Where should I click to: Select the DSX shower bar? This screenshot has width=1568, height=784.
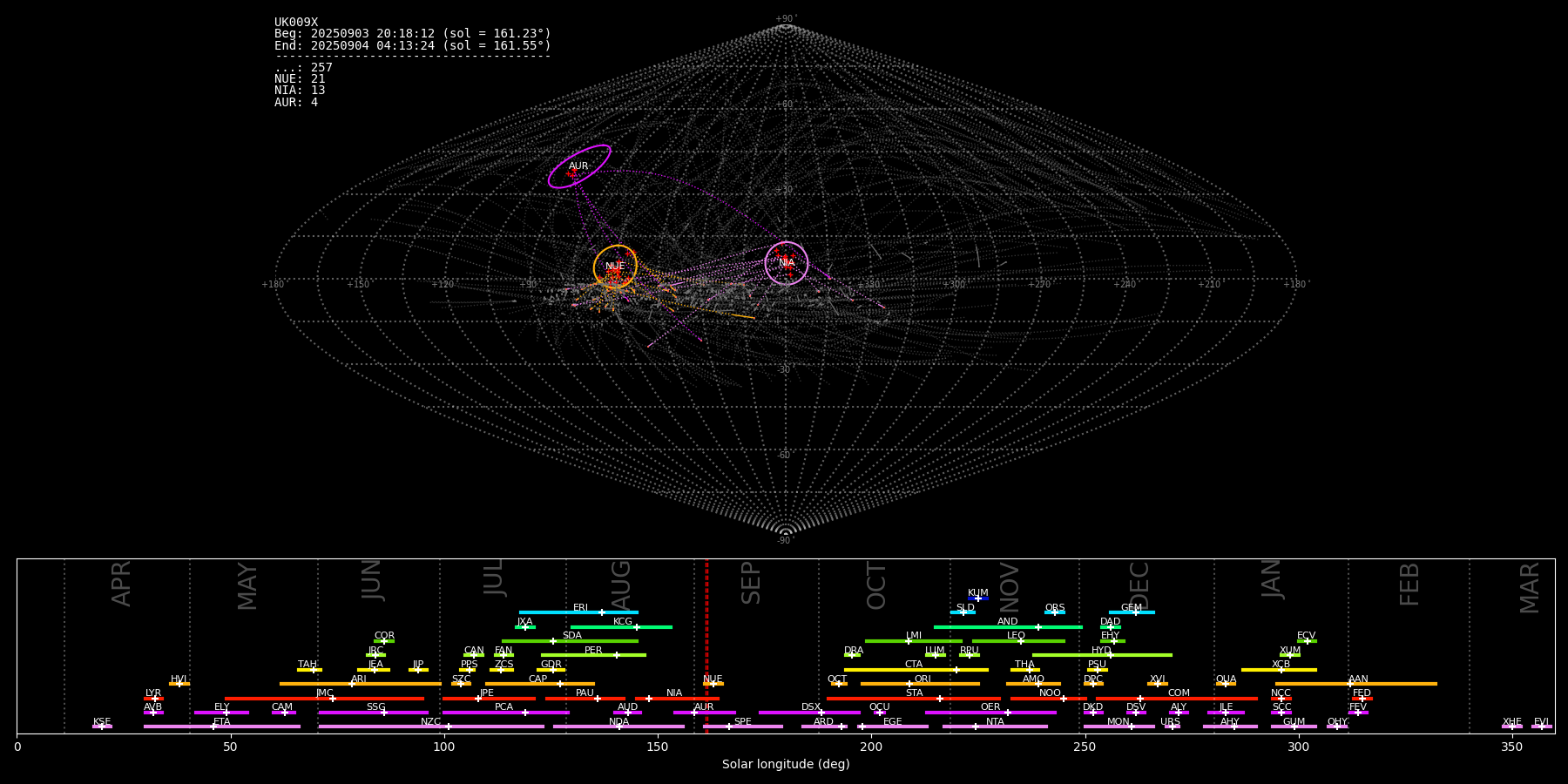click(809, 713)
